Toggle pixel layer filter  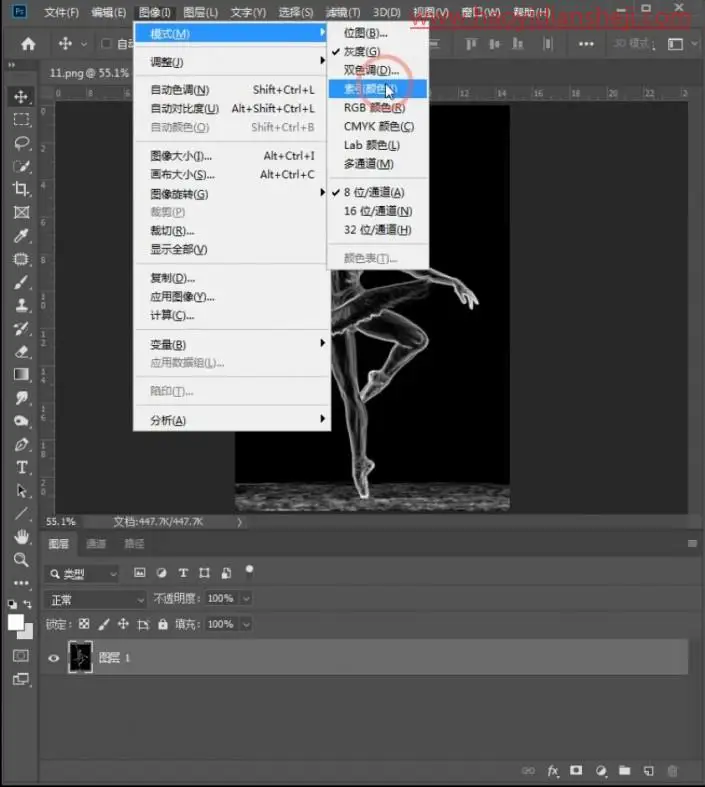140,573
